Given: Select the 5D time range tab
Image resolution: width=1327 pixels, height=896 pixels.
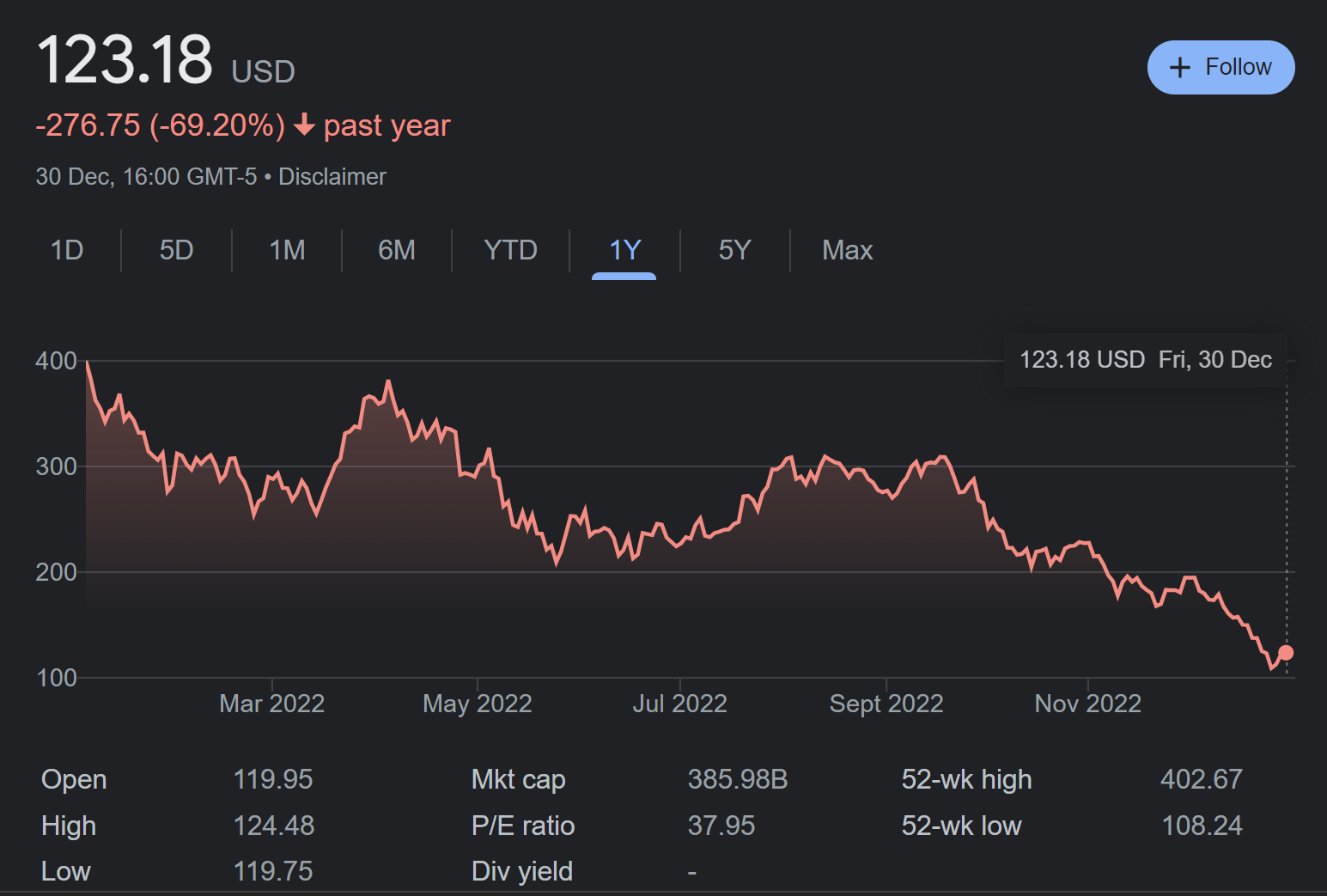Looking at the screenshot, I should 176,250.
